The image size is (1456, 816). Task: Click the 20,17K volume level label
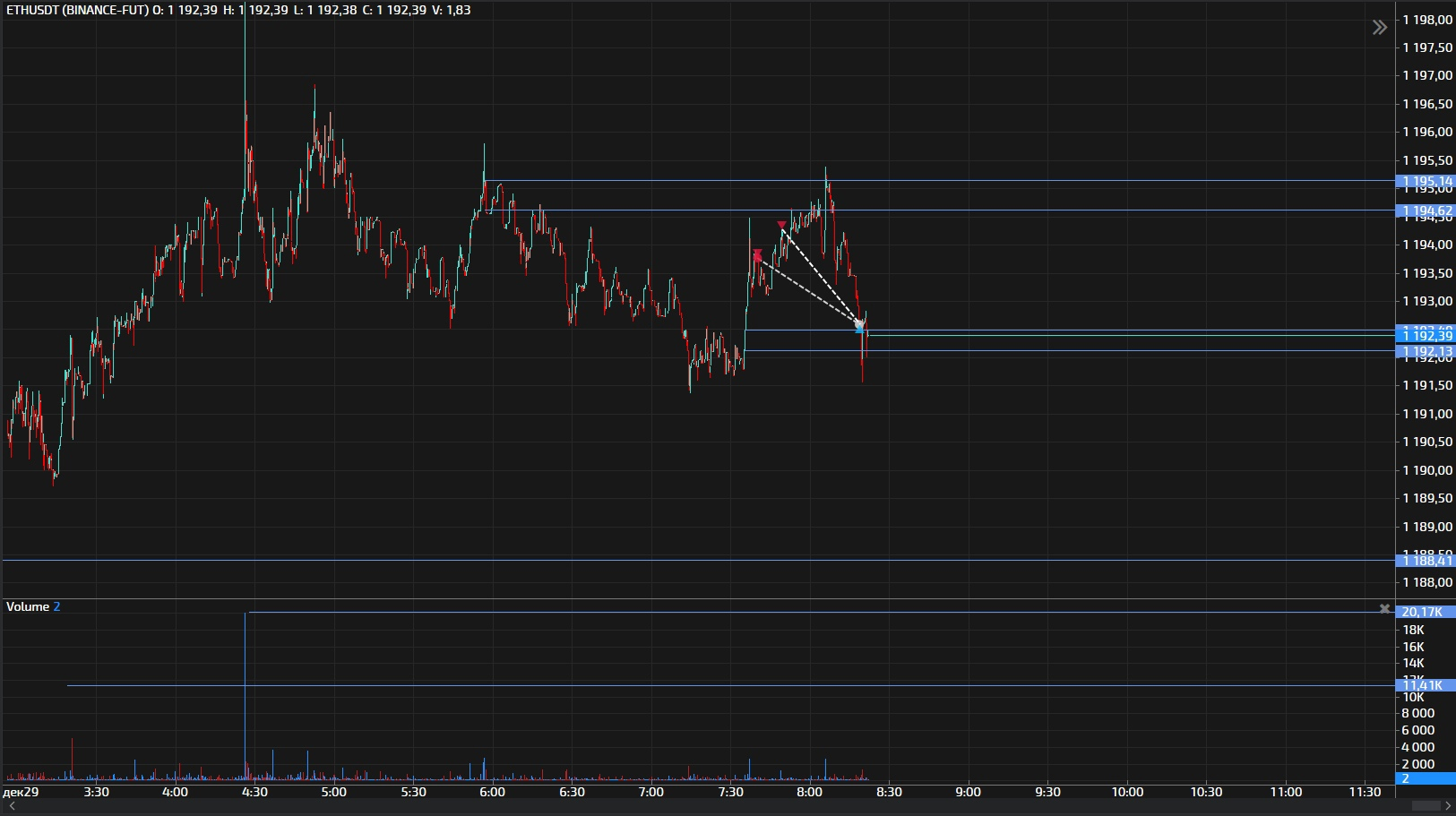click(1425, 612)
